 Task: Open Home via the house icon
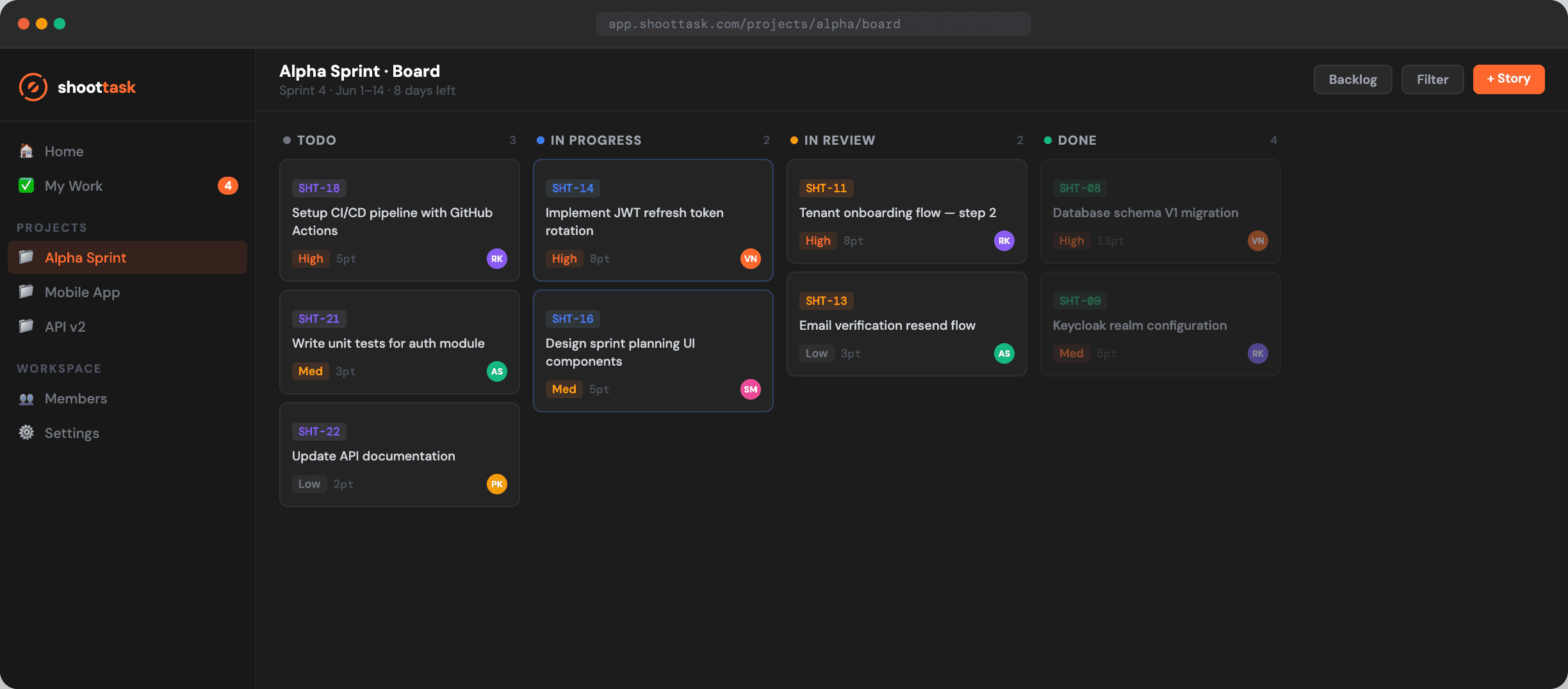pos(26,151)
